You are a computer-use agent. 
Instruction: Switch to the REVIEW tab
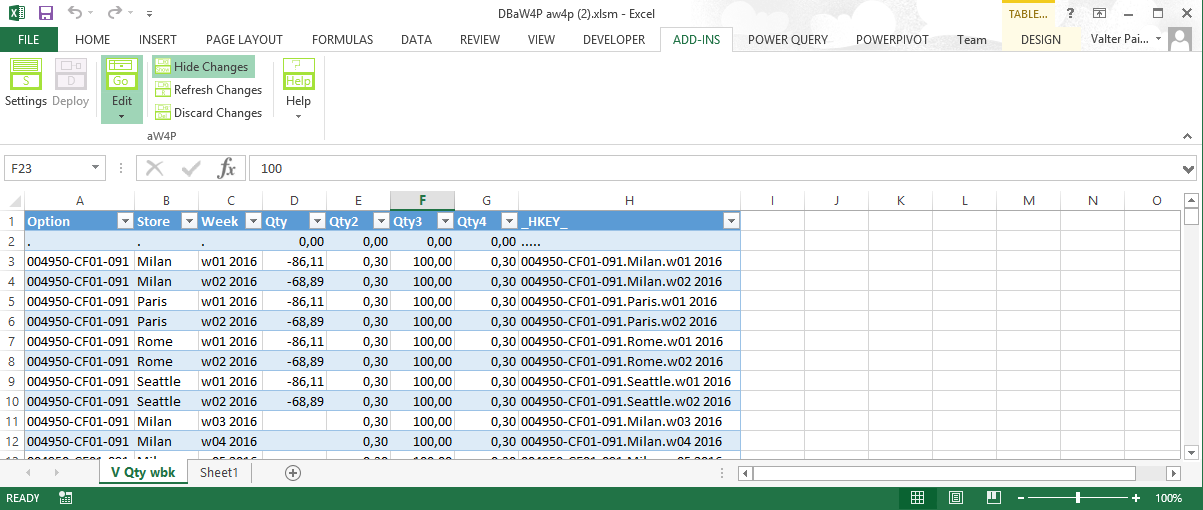pos(480,40)
